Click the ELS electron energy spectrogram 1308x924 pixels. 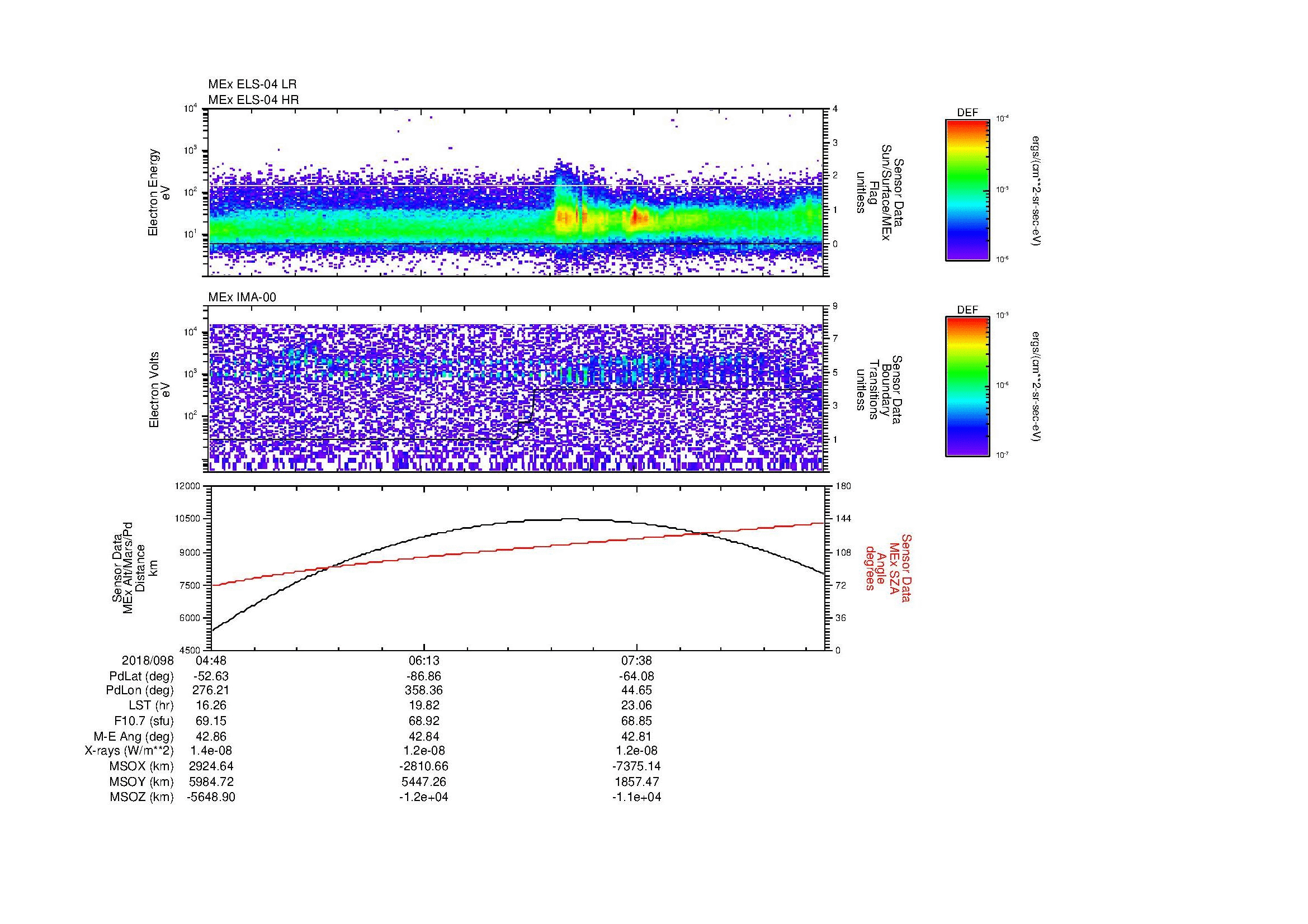(516, 192)
